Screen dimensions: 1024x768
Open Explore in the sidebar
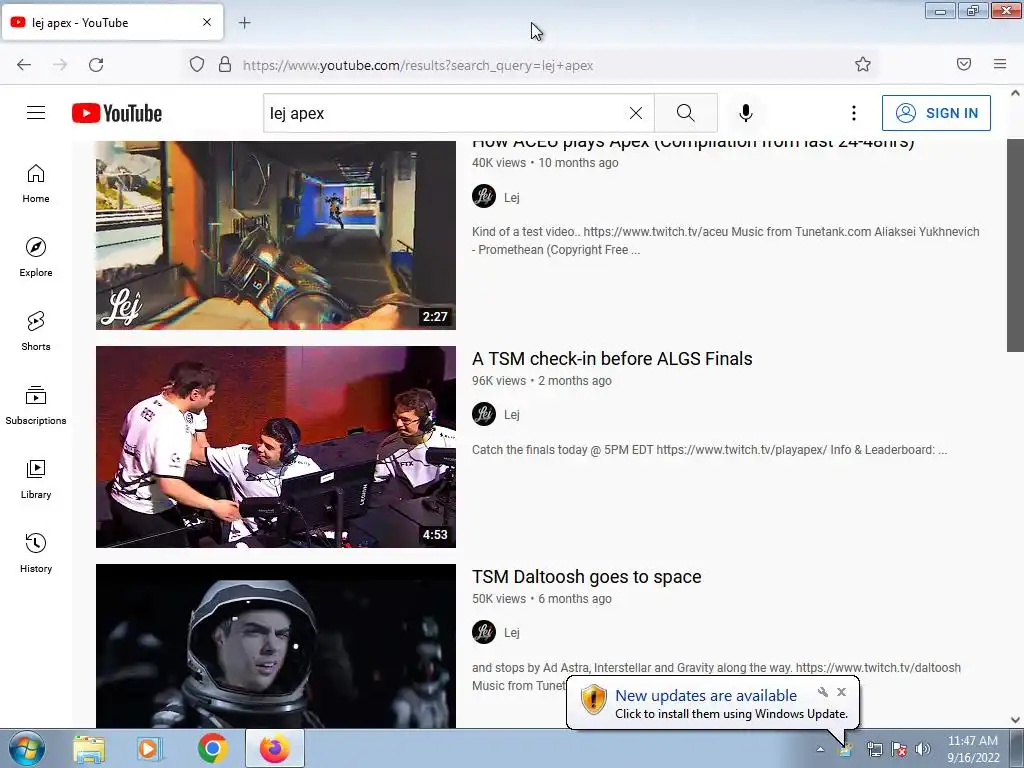point(36,257)
